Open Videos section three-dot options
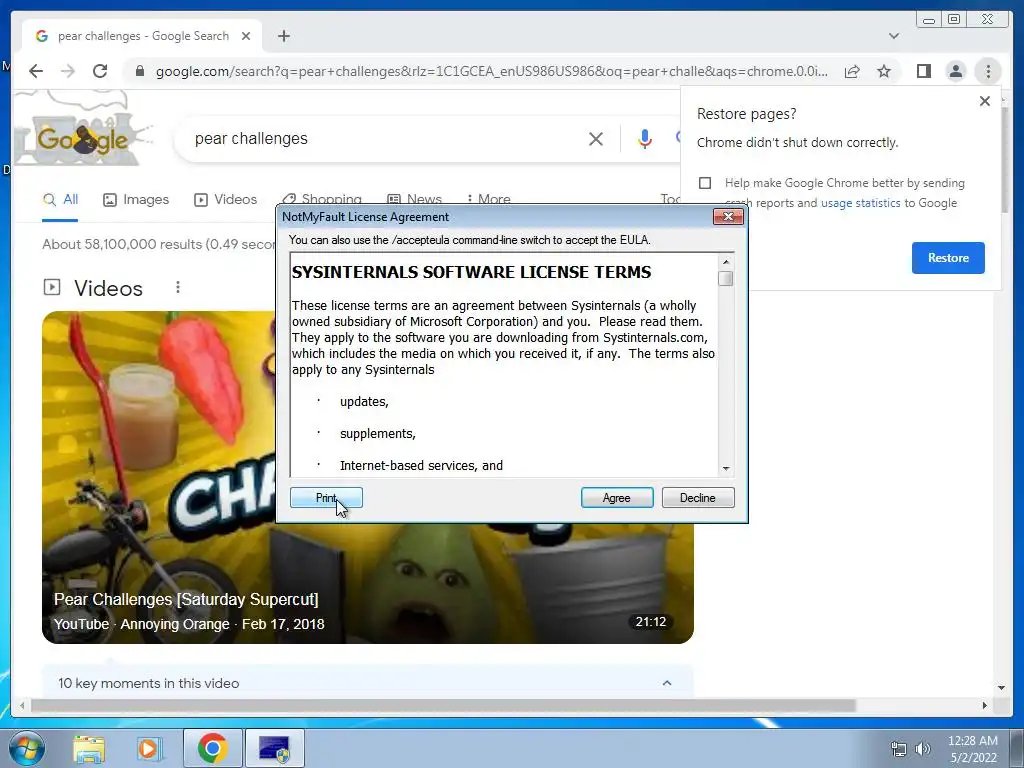Viewport: 1024px width, 768px height. point(178,287)
